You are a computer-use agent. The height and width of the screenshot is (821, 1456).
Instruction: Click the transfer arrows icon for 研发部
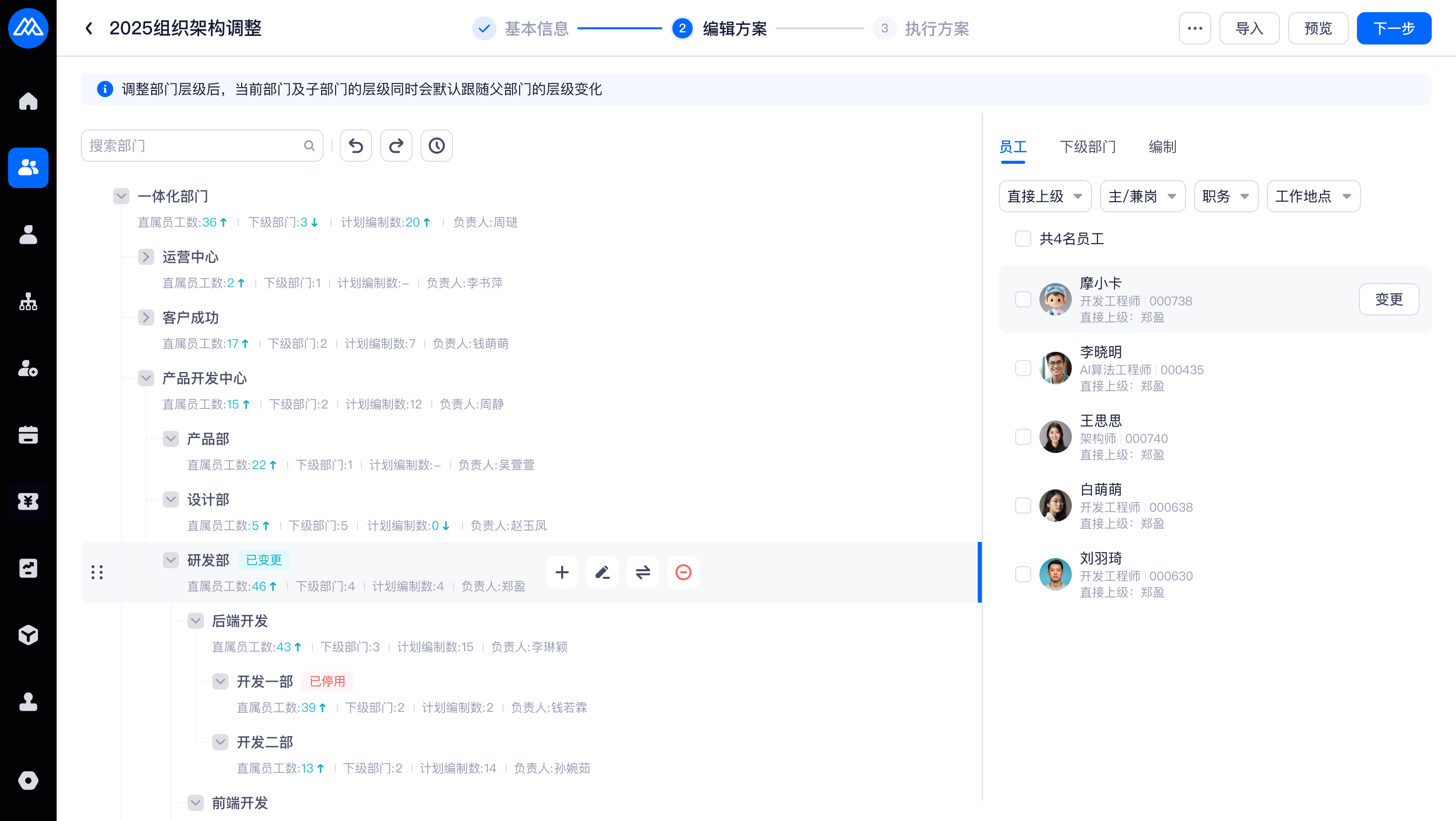point(643,572)
